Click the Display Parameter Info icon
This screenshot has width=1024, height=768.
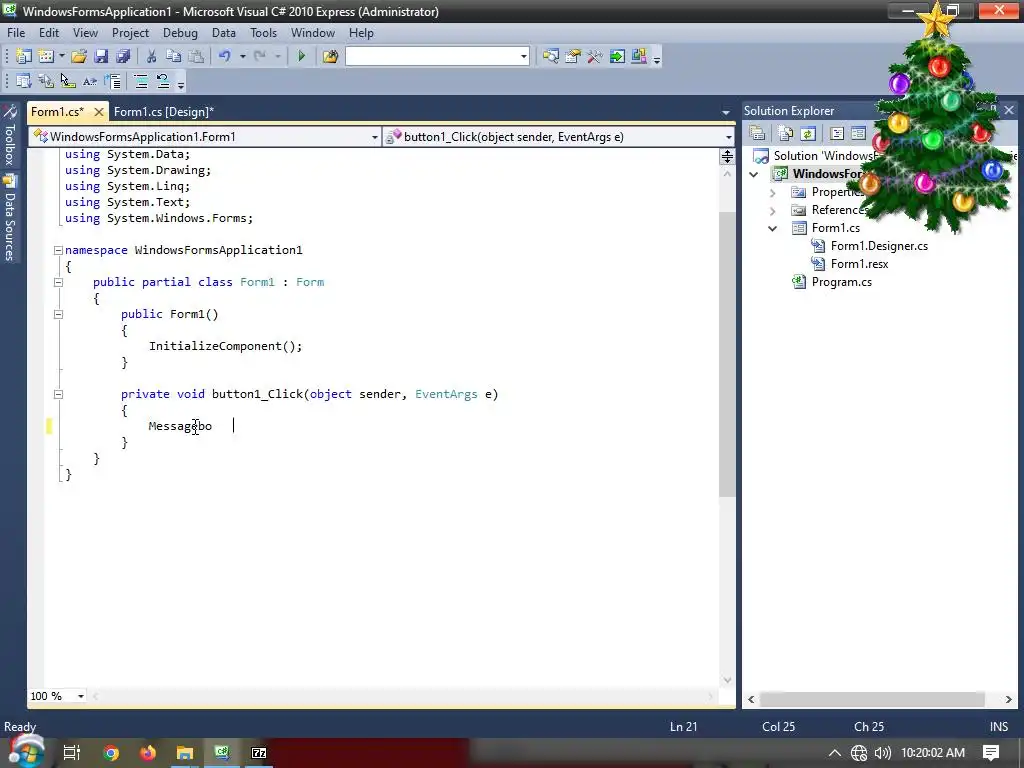pos(46,82)
